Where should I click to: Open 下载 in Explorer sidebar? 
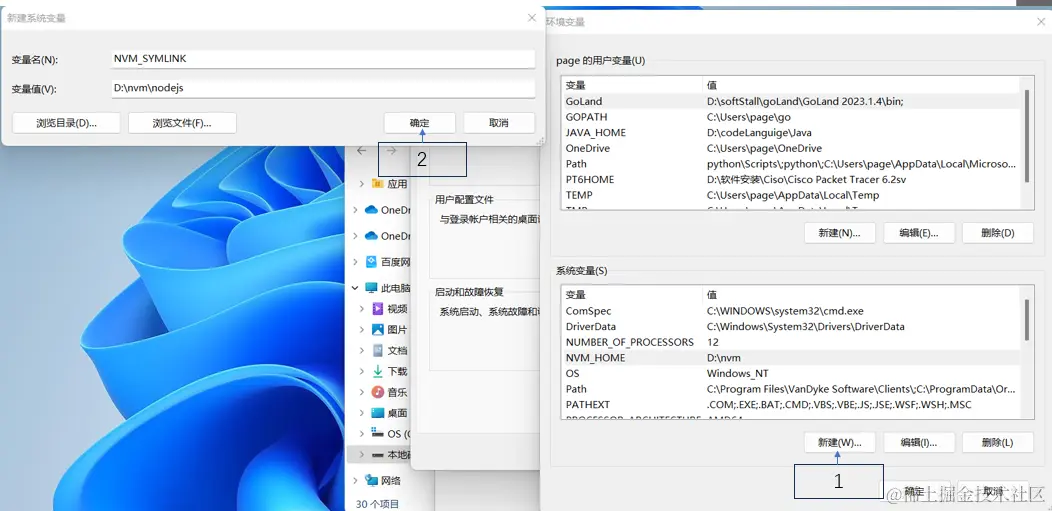[x=397, y=372]
